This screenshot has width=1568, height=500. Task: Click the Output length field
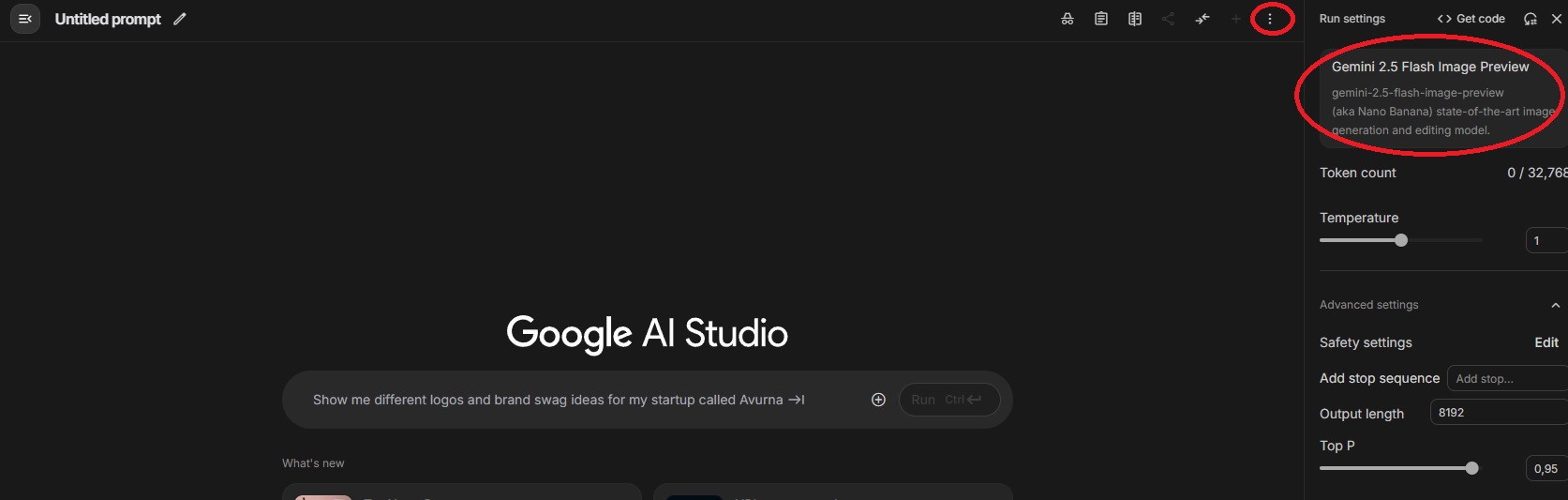pyautogui.click(x=1499, y=413)
